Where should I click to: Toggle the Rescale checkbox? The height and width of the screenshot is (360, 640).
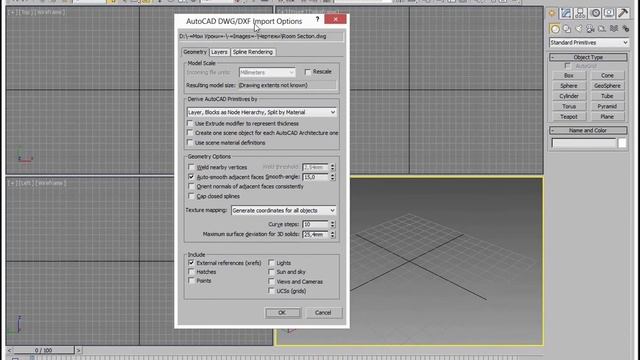click(x=308, y=72)
